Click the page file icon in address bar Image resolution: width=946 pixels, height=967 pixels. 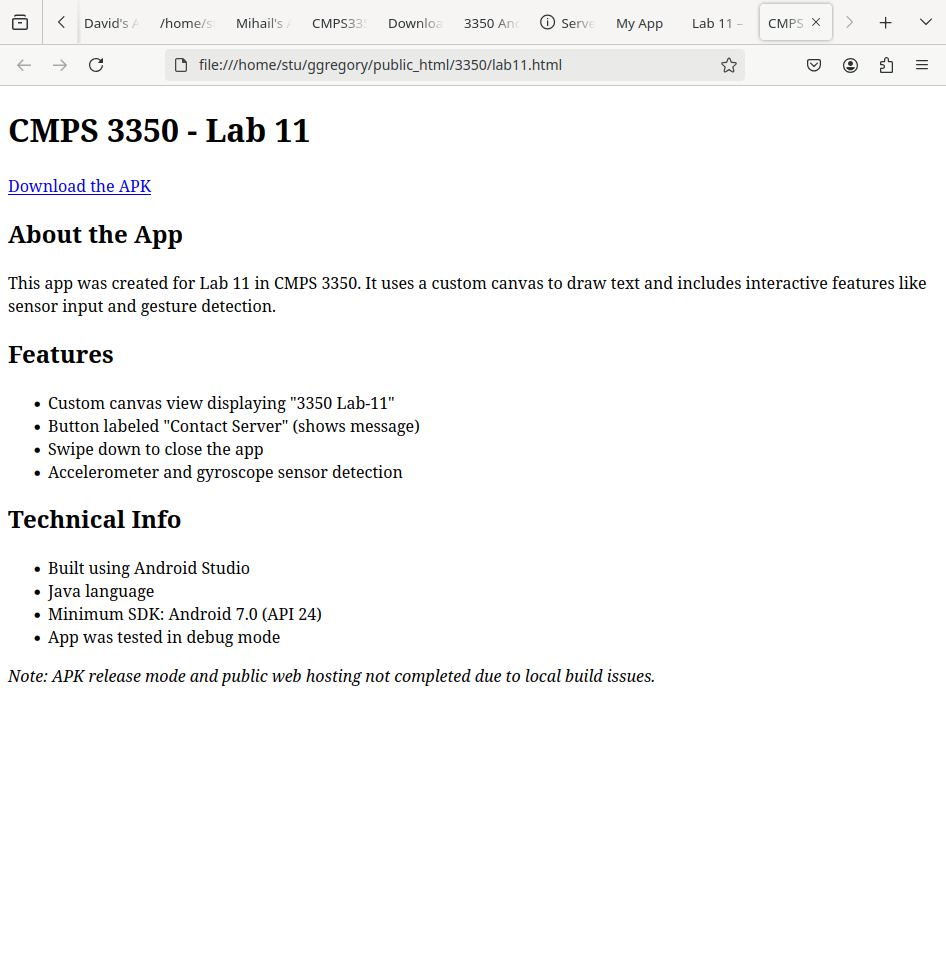[181, 65]
